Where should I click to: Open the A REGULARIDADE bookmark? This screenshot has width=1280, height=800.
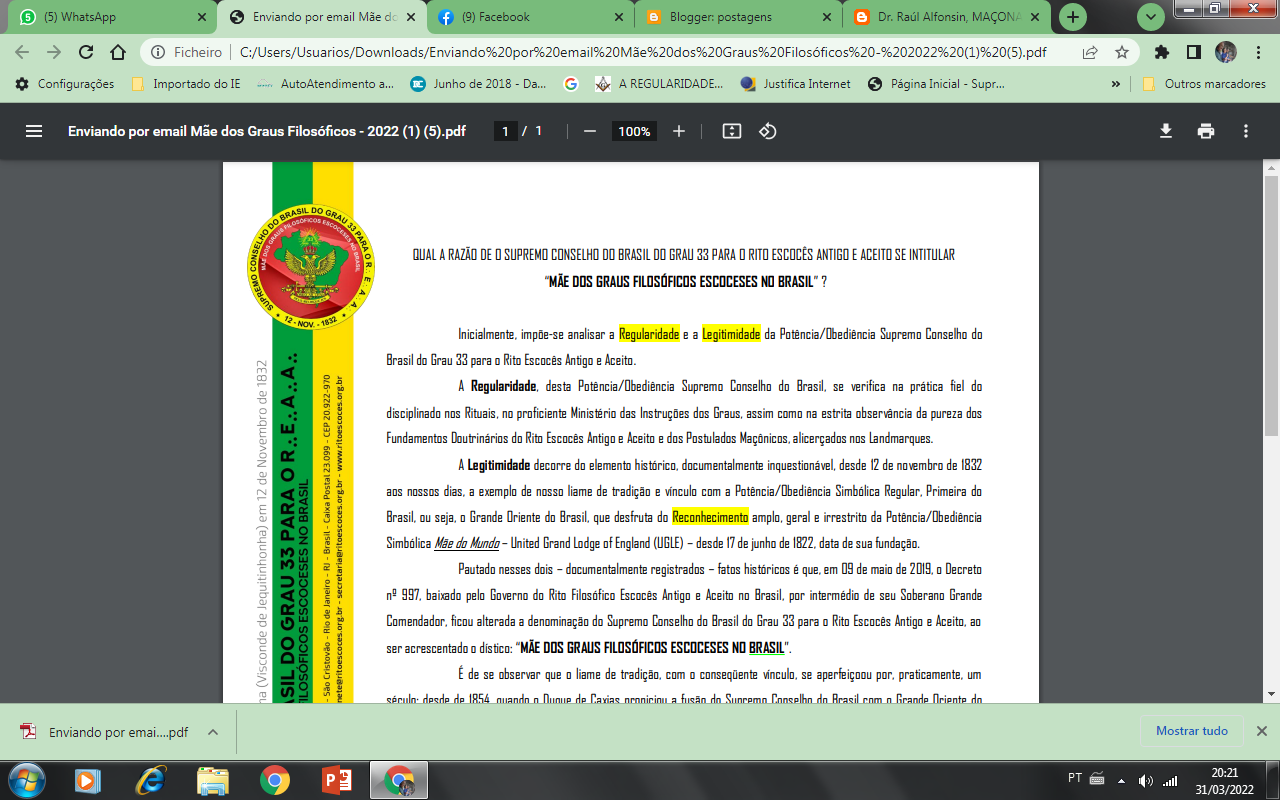[x=659, y=84]
